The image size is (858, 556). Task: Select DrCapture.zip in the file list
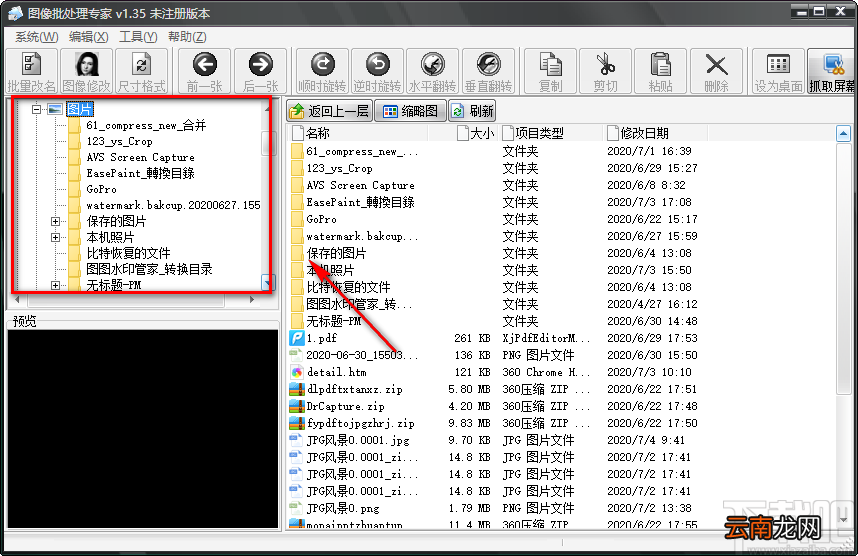click(345, 406)
